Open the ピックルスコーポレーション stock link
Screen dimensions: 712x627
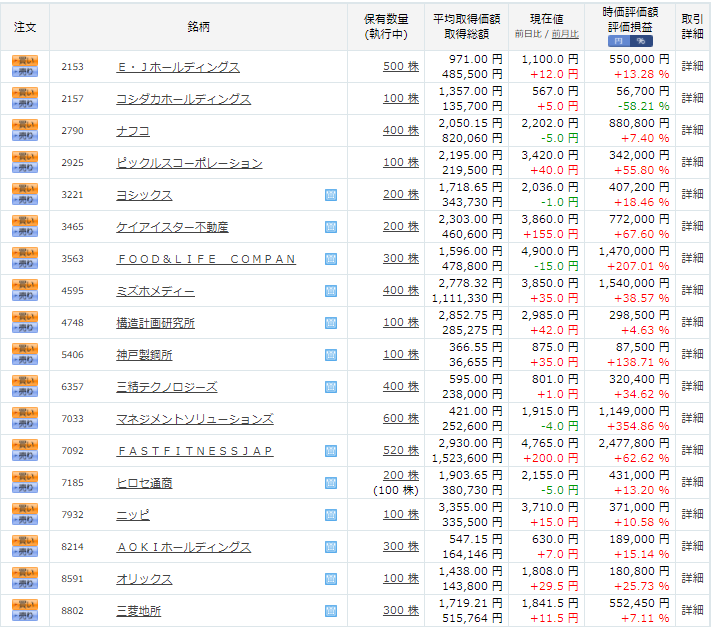[x=189, y=163]
